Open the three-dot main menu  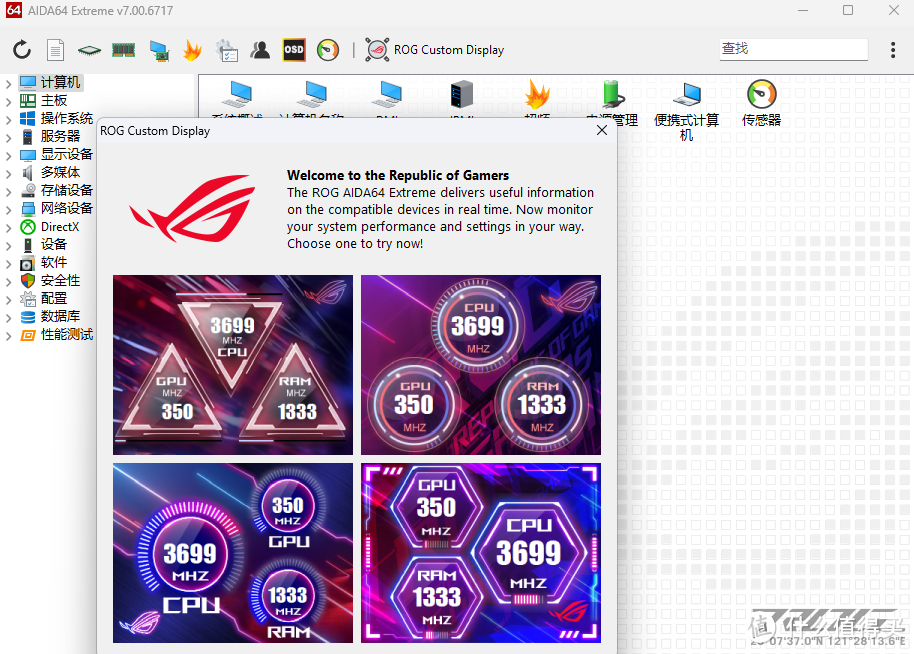[892, 50]
